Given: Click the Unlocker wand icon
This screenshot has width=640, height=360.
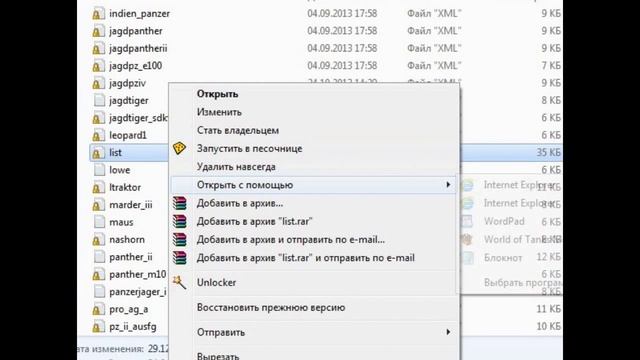Looking at the screenshot, I should (180, 282).
